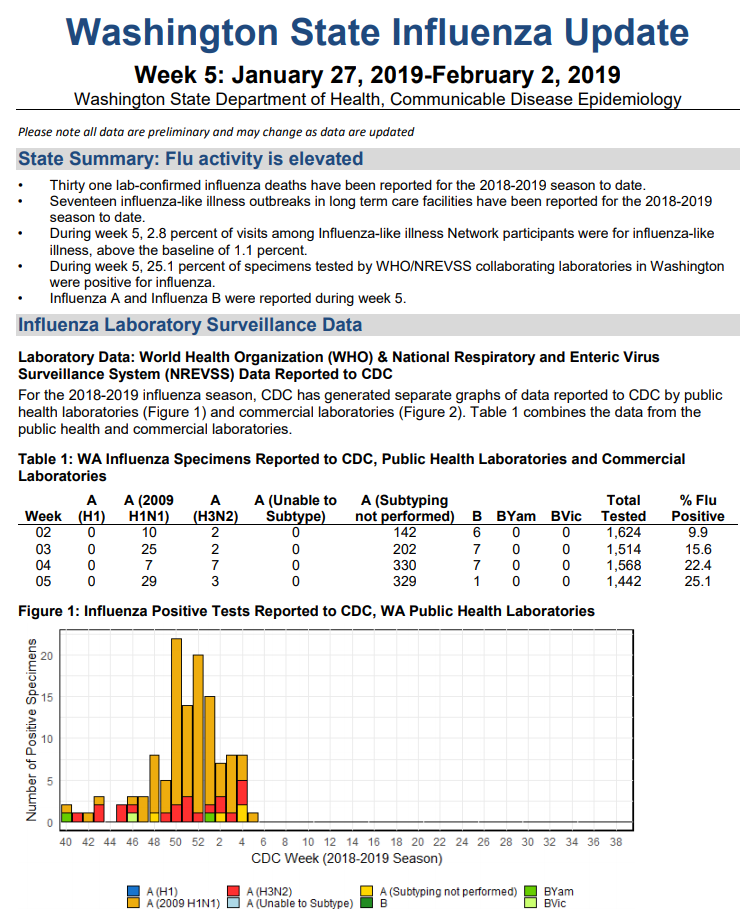Image resolution: width=740 pixels, height=913 pixels.
Task: Click the State Summary section heading
Action: click(x=191, y=159)
